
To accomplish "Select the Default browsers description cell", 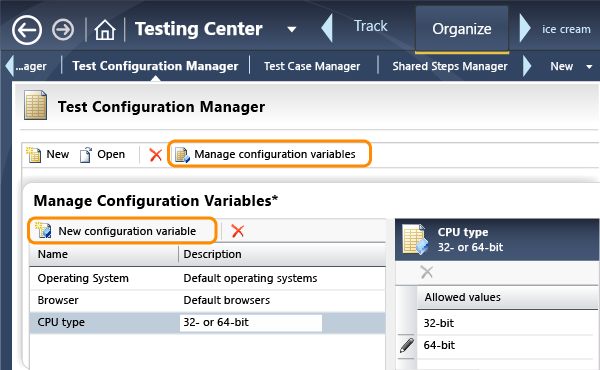I will coord(227,300).
